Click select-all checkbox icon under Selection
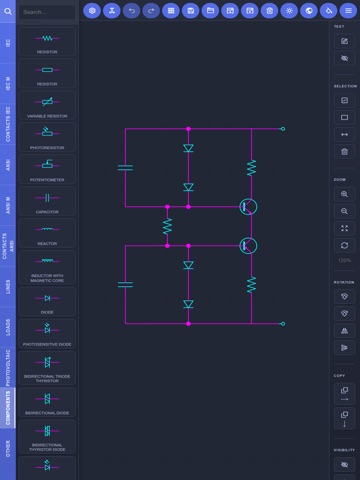 (x=344, y=100)
